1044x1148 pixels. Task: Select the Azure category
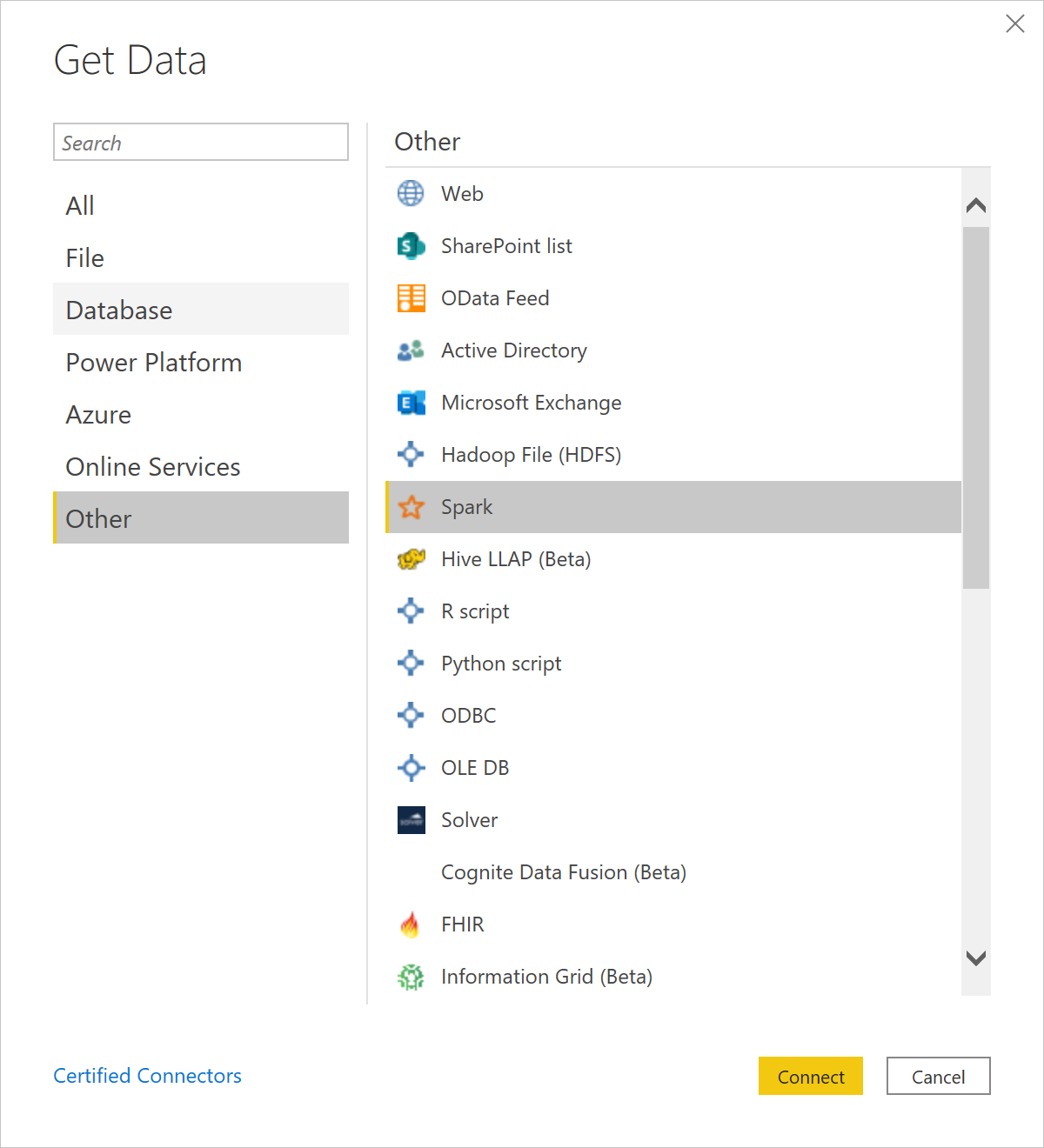(x=201, y=414)
